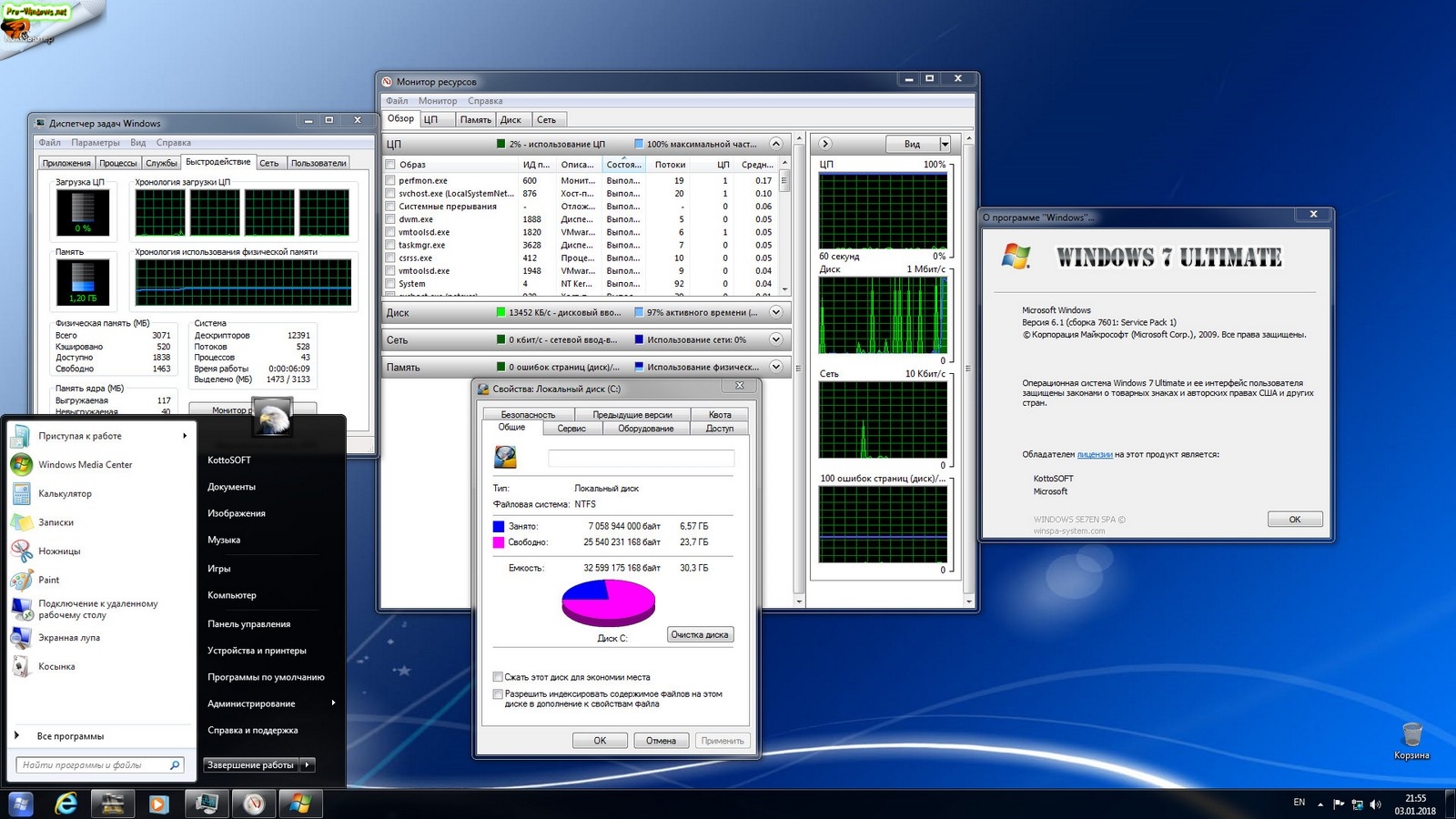1456x819 pixels.
Task: Launch Paint from the Start menu
Action: click(48, 580)
